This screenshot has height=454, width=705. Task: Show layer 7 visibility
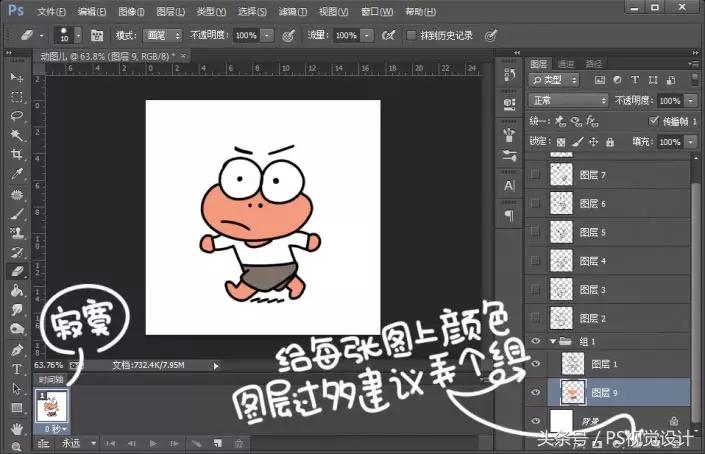point(535,174)
